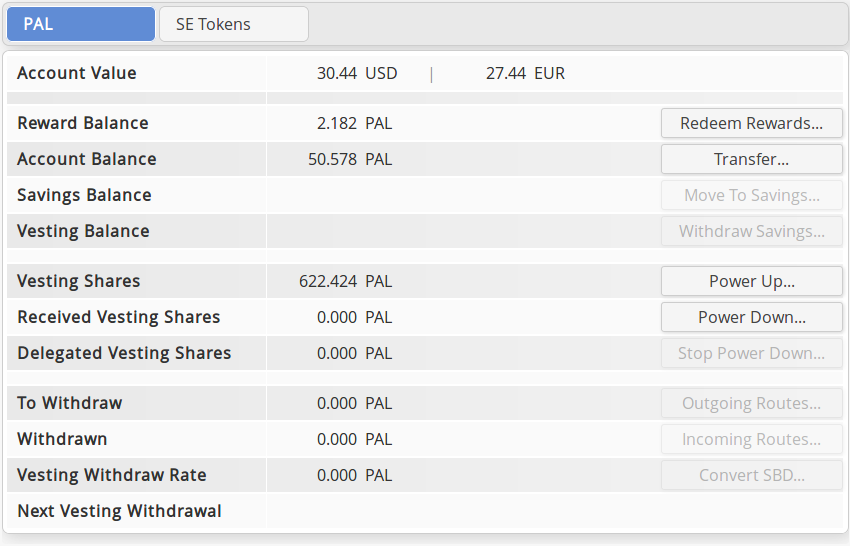Click the Received Vesting Shares label
This screenshot has height=546, width=850.
coord(119,317)
